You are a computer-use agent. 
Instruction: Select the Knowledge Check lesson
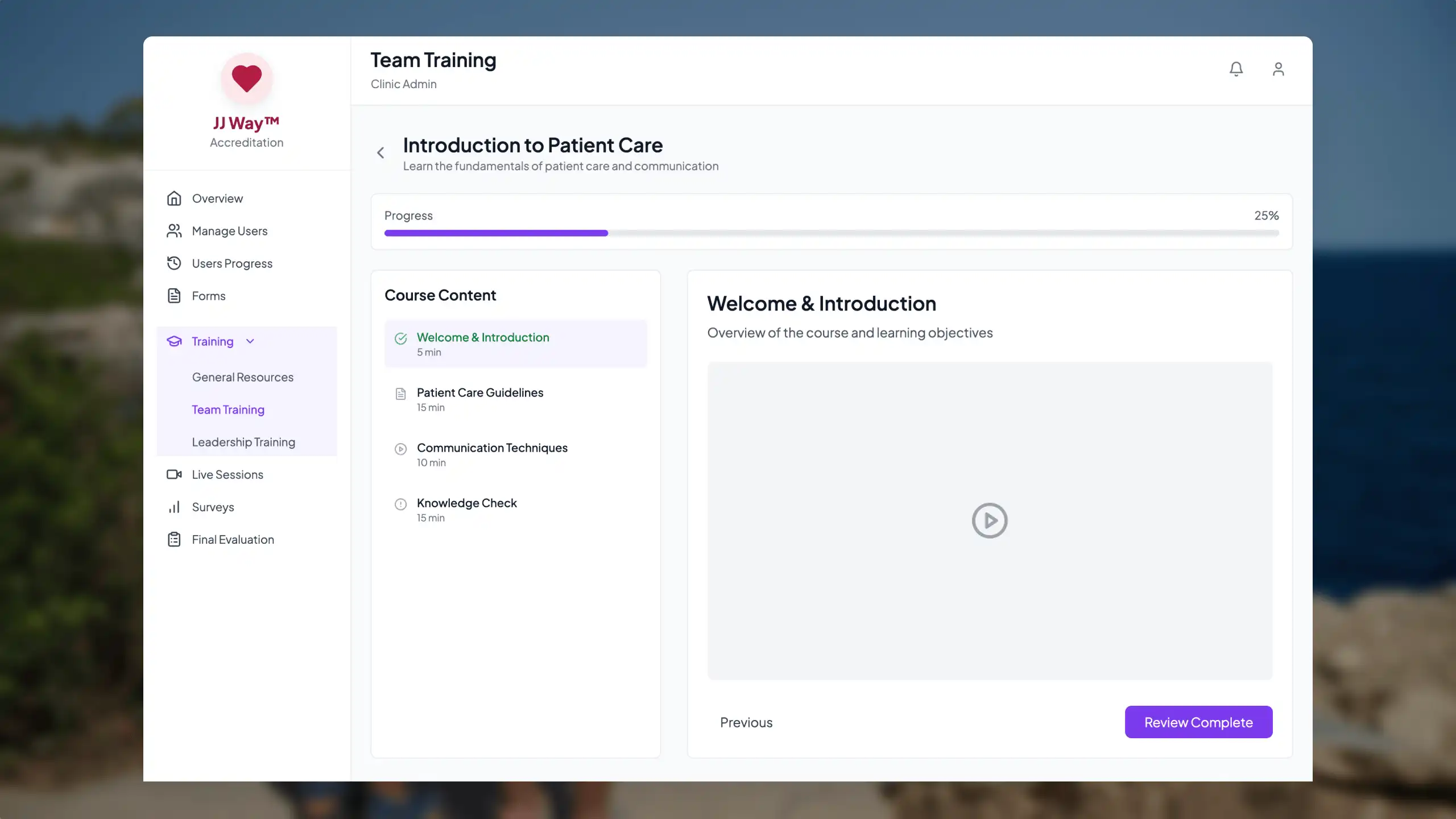pyautogui.click(x=515, y=509)
